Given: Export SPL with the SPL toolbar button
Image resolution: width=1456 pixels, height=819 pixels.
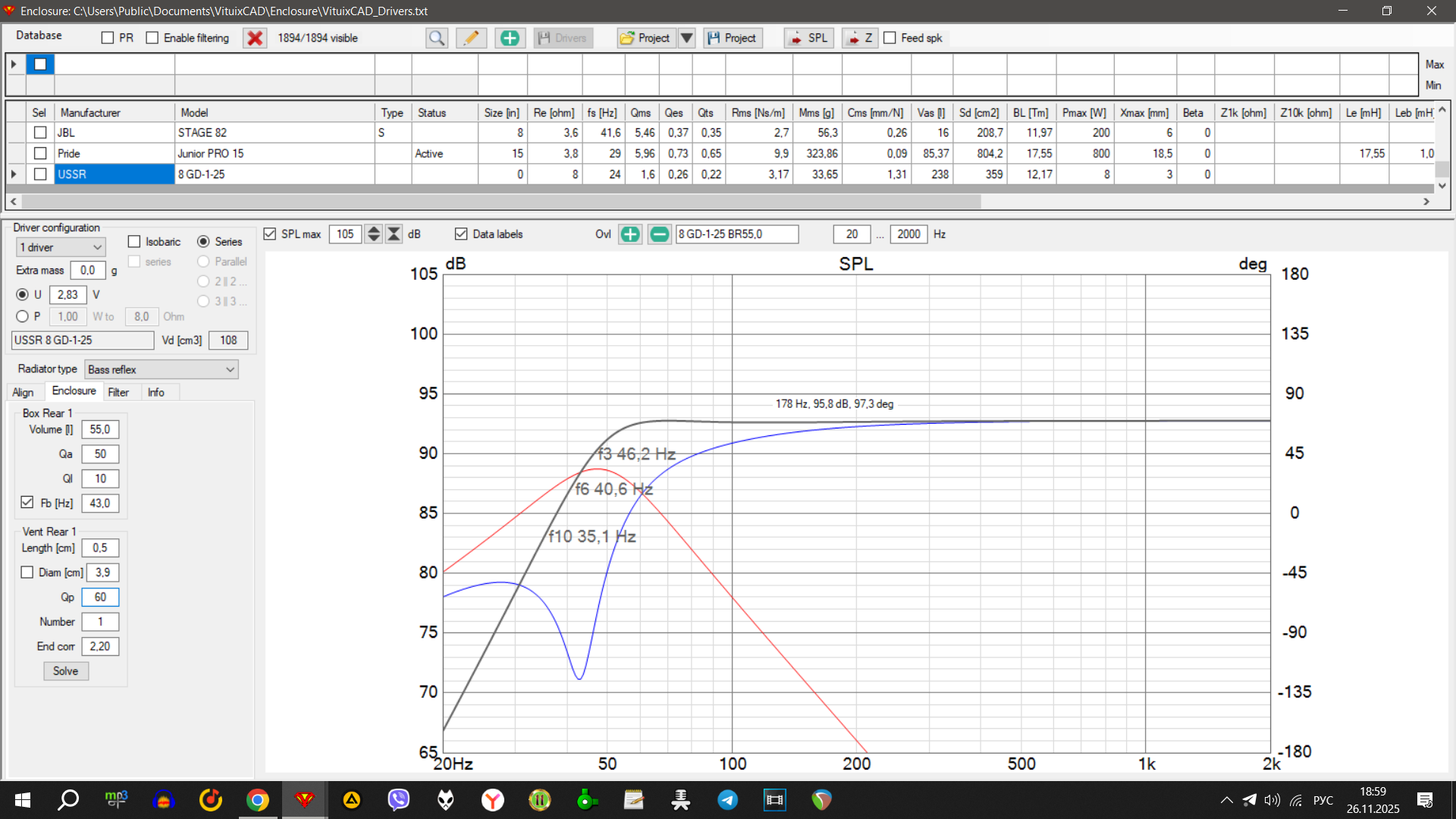Looking at the screenshot, I should 808,38.
